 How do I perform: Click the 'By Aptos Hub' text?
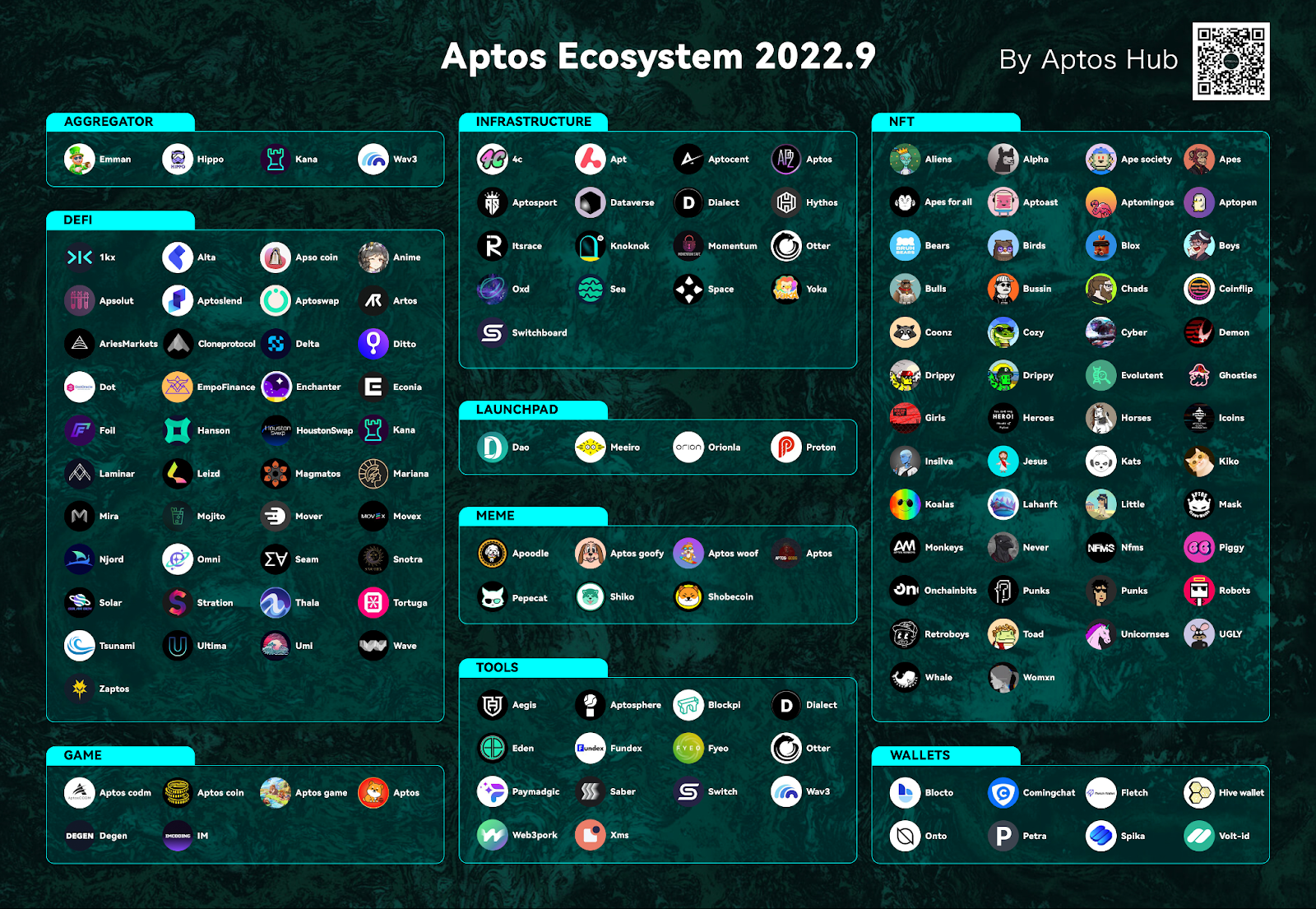[x=1088, y=60]
